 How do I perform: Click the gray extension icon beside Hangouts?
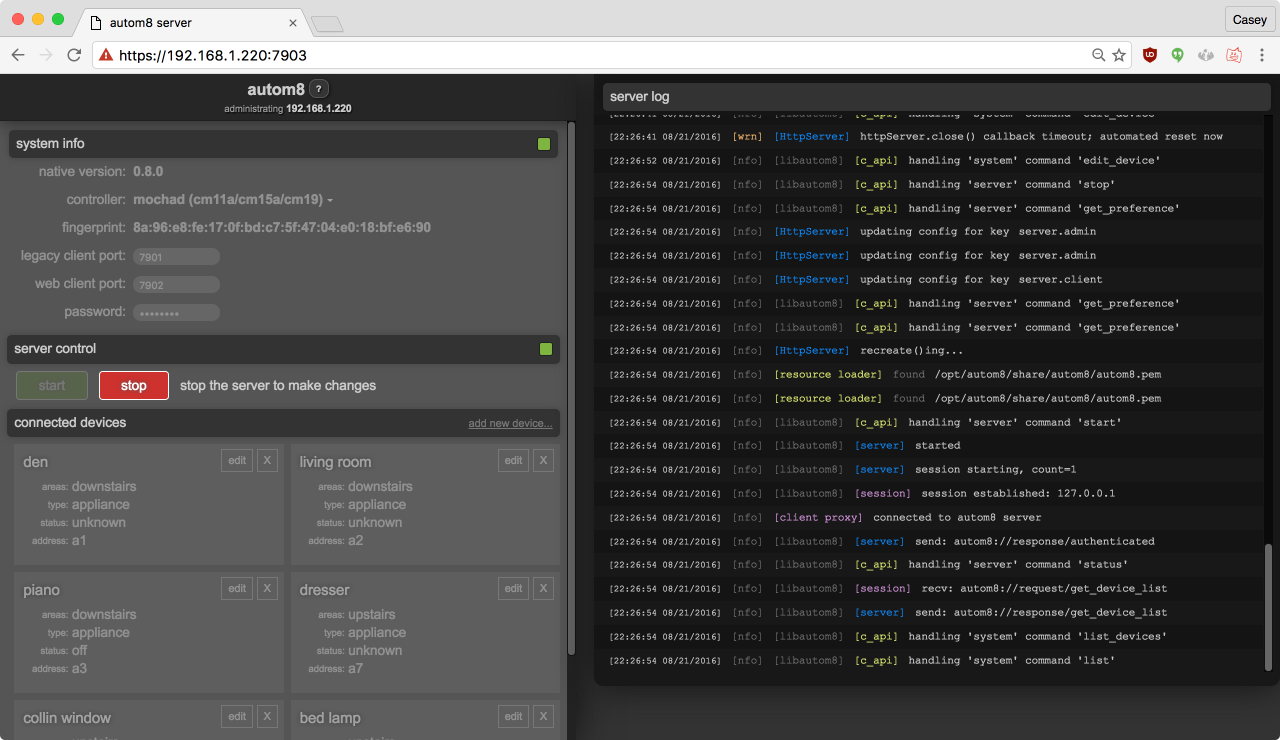coord(1206,55)
